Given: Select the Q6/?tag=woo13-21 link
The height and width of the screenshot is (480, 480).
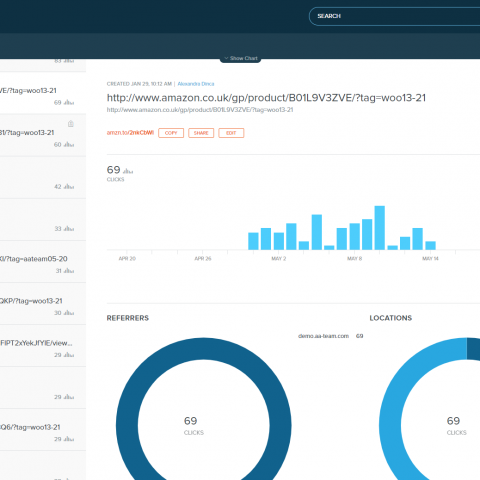Looking at the screenshot, I should [x=43, y=430].
